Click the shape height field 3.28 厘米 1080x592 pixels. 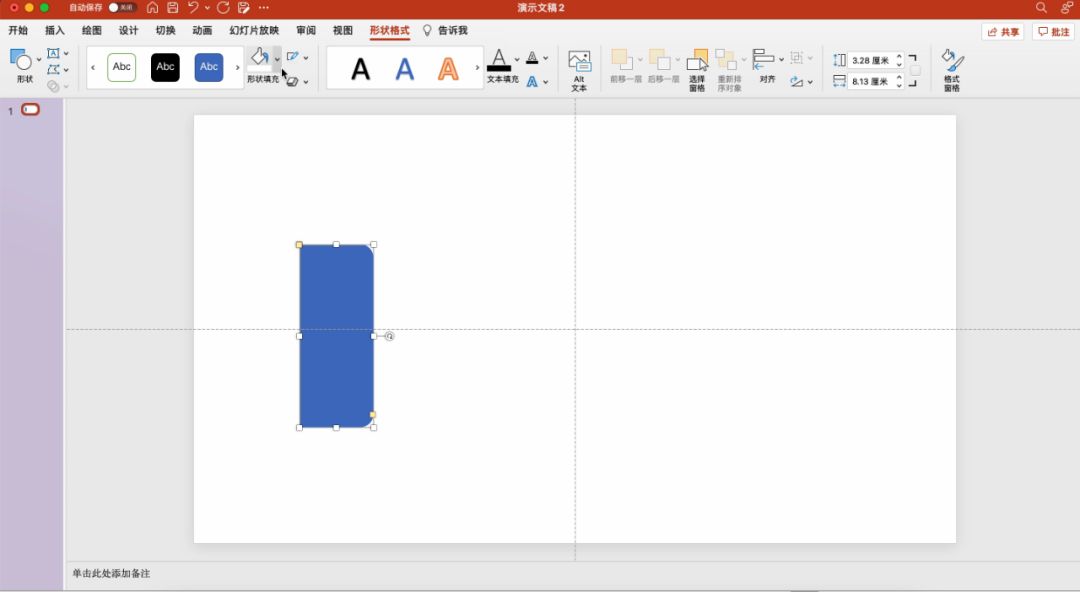[x=870, y=61]
